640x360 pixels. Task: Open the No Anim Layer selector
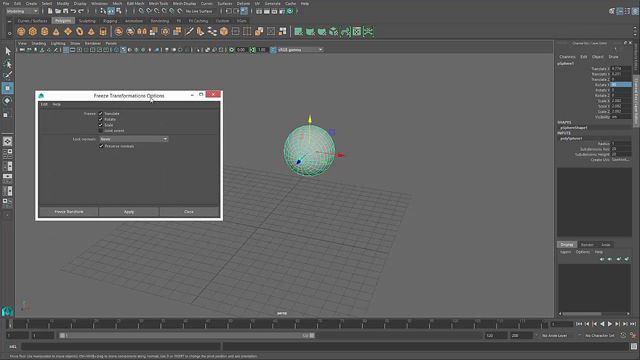pos(554,336)
